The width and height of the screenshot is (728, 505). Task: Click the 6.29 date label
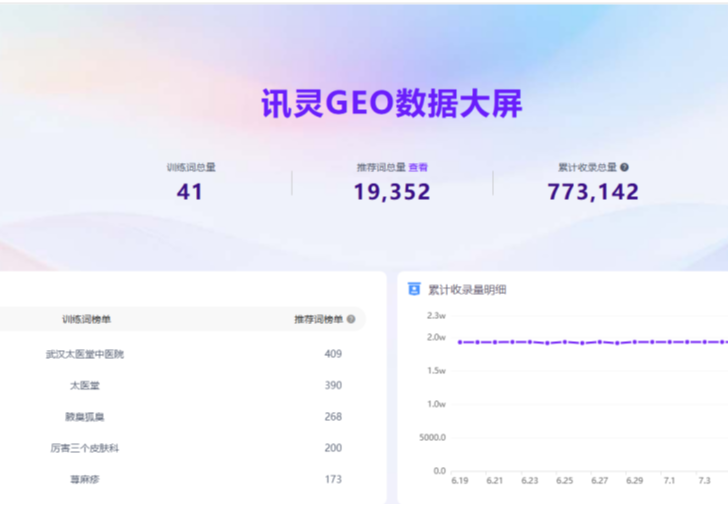point(634,480)
